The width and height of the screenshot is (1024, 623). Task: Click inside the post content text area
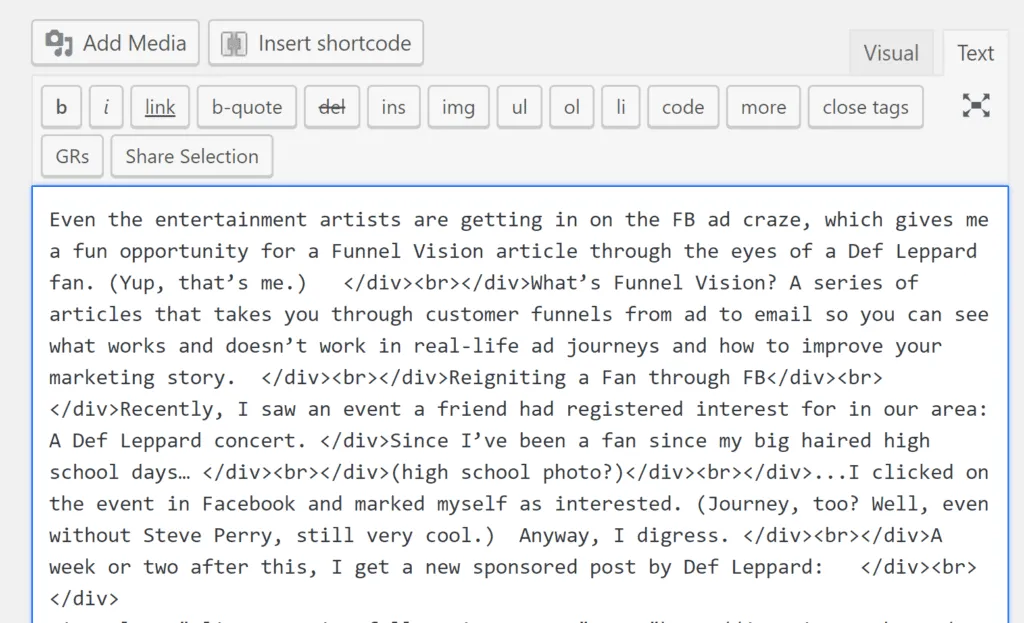point(520,405)
